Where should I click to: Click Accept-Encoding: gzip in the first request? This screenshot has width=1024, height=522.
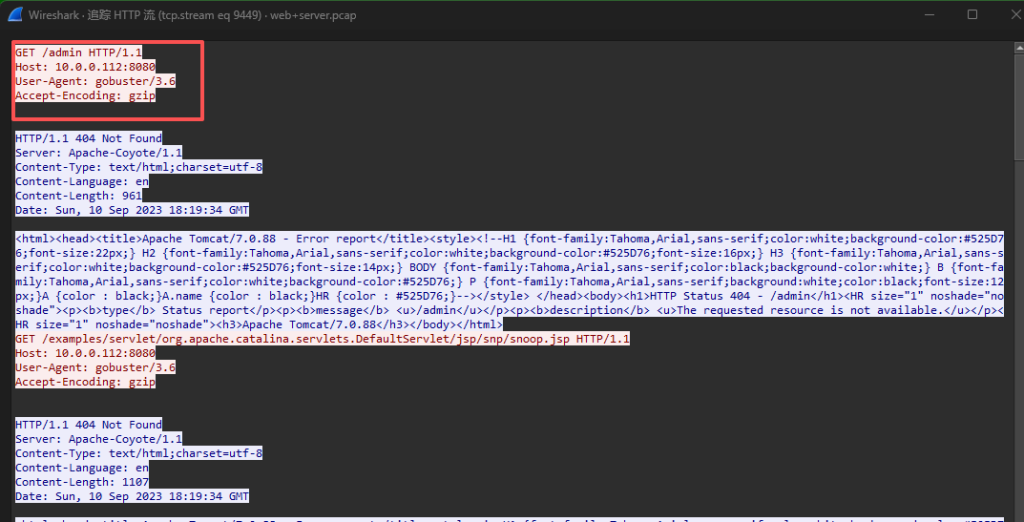(x=85, y=96)
